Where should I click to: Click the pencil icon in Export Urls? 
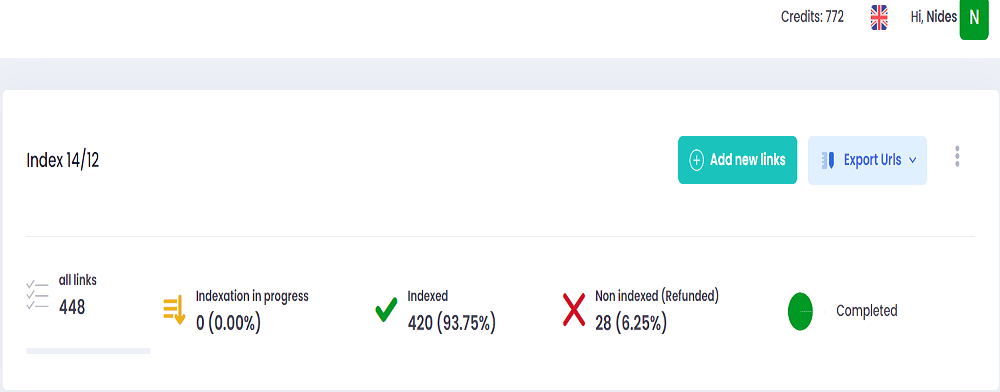828,160
